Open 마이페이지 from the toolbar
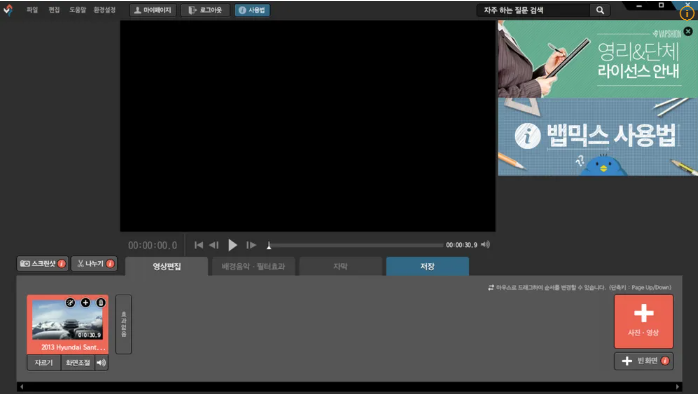 [x=153, y=10]
